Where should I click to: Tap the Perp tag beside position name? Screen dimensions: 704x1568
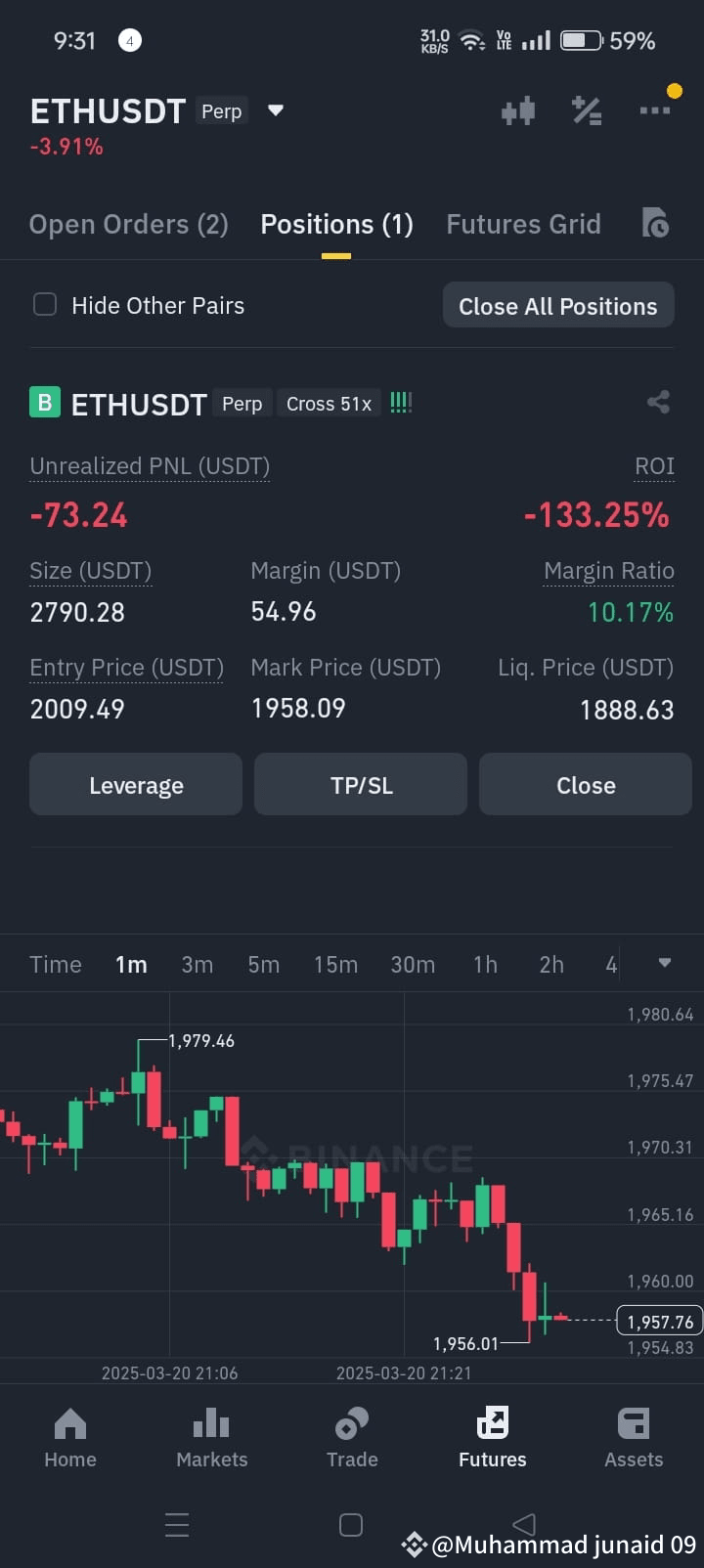(x=242, y=404)
